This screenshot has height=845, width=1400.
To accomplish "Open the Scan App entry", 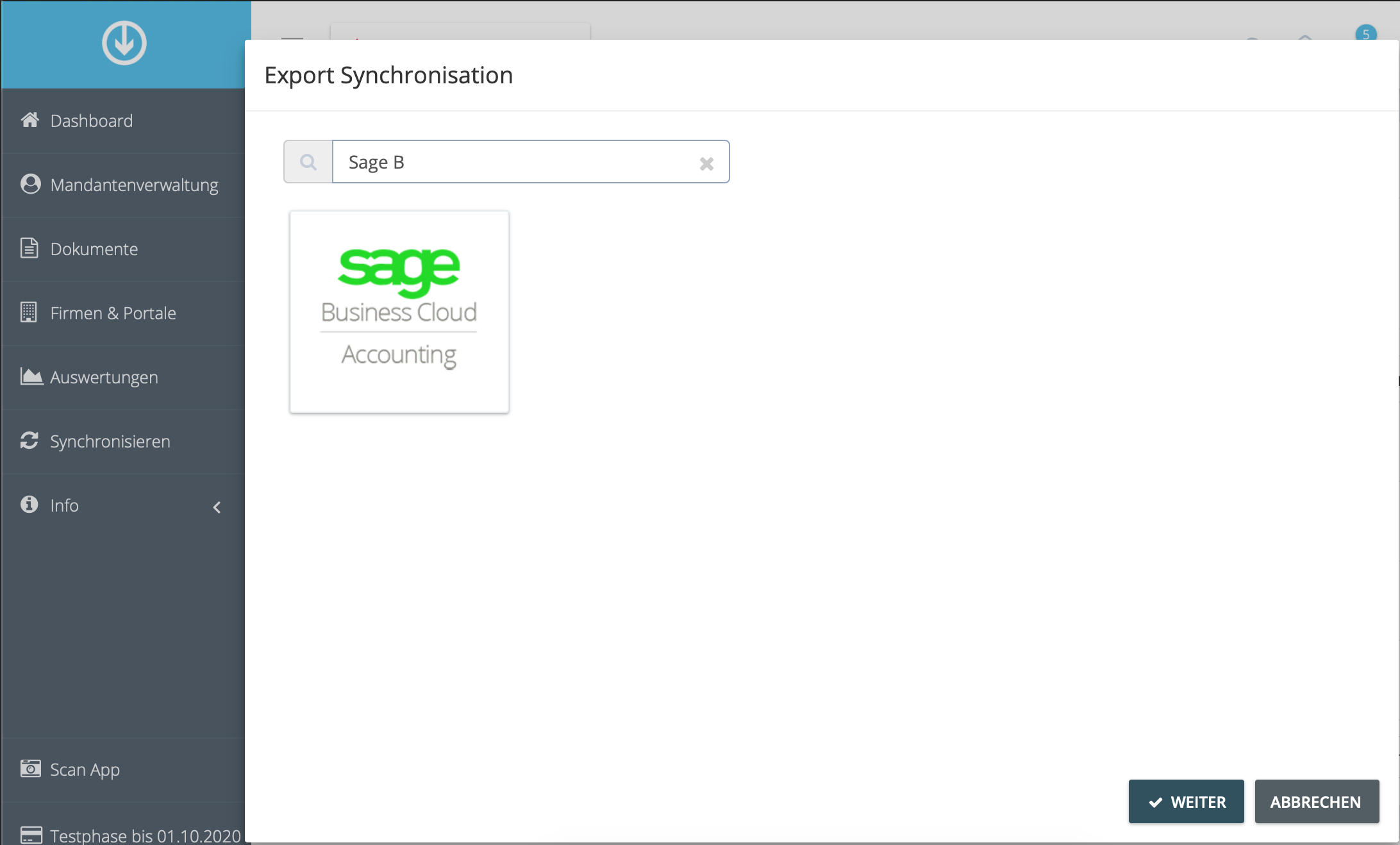I will (x=122, y=769).
